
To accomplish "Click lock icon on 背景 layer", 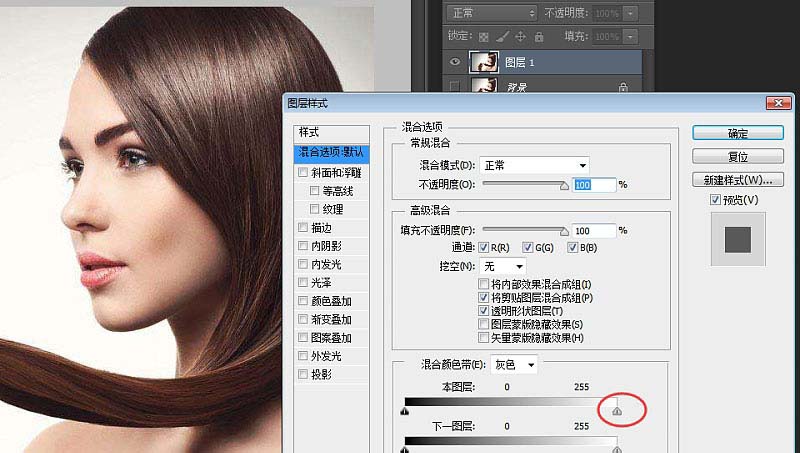I will point(623,87).
